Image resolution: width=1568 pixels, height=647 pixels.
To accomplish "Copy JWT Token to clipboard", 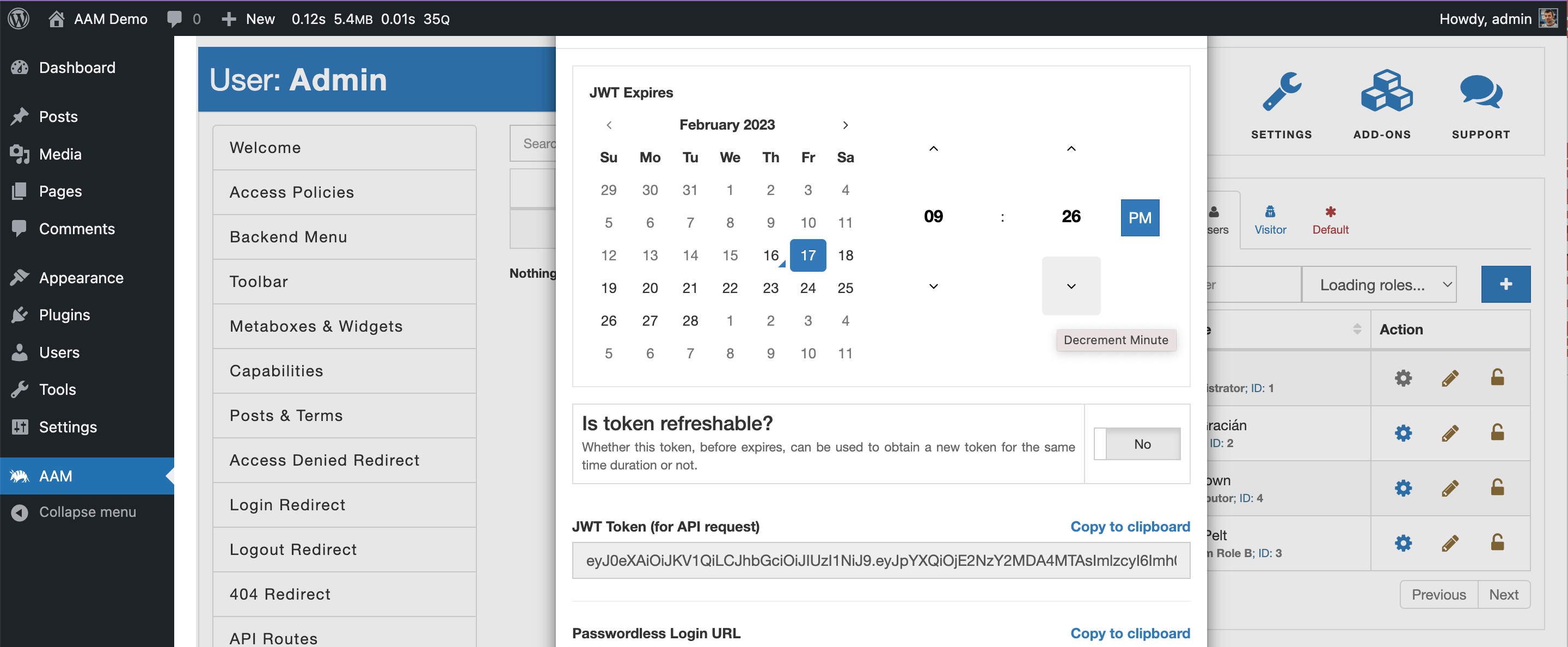I will pos(1130,527).
